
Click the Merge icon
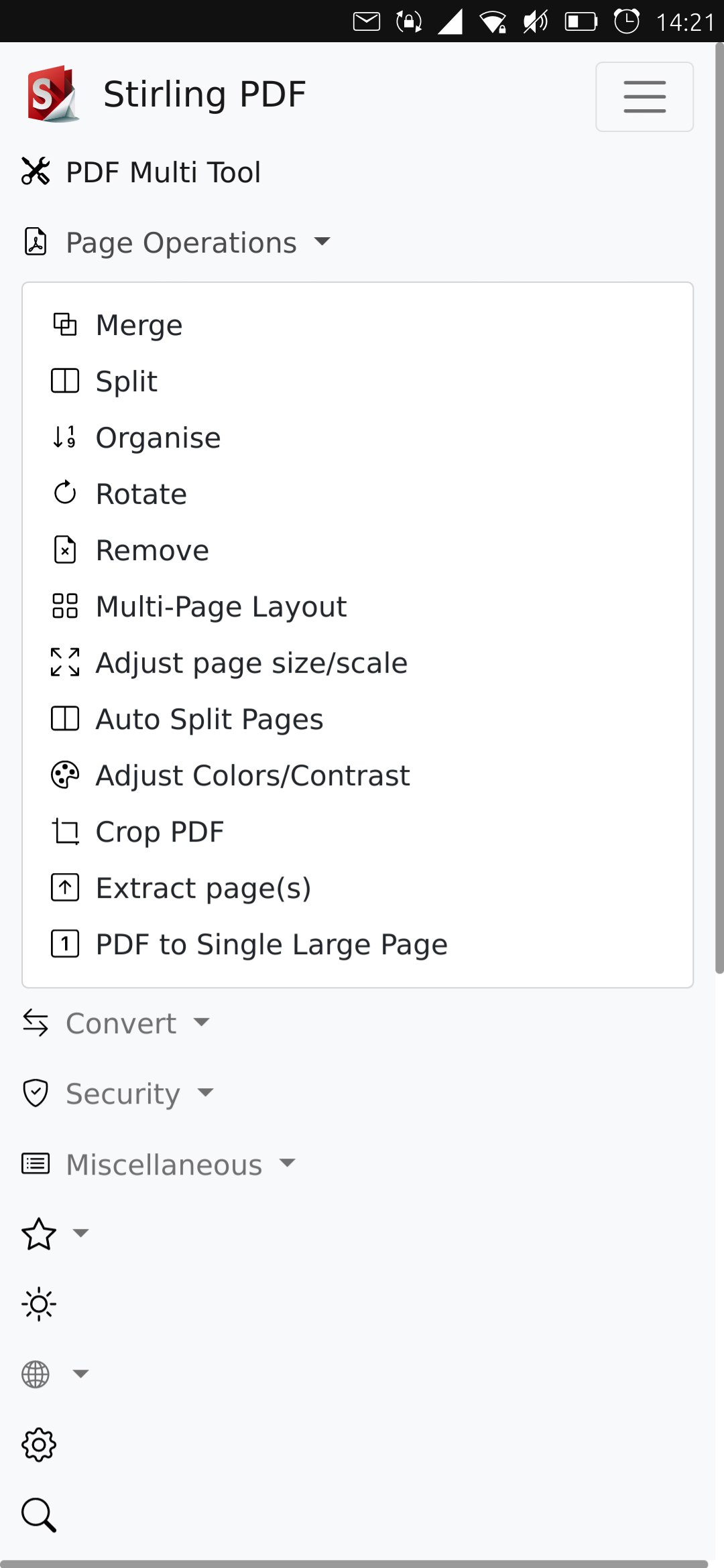(65, 324)
